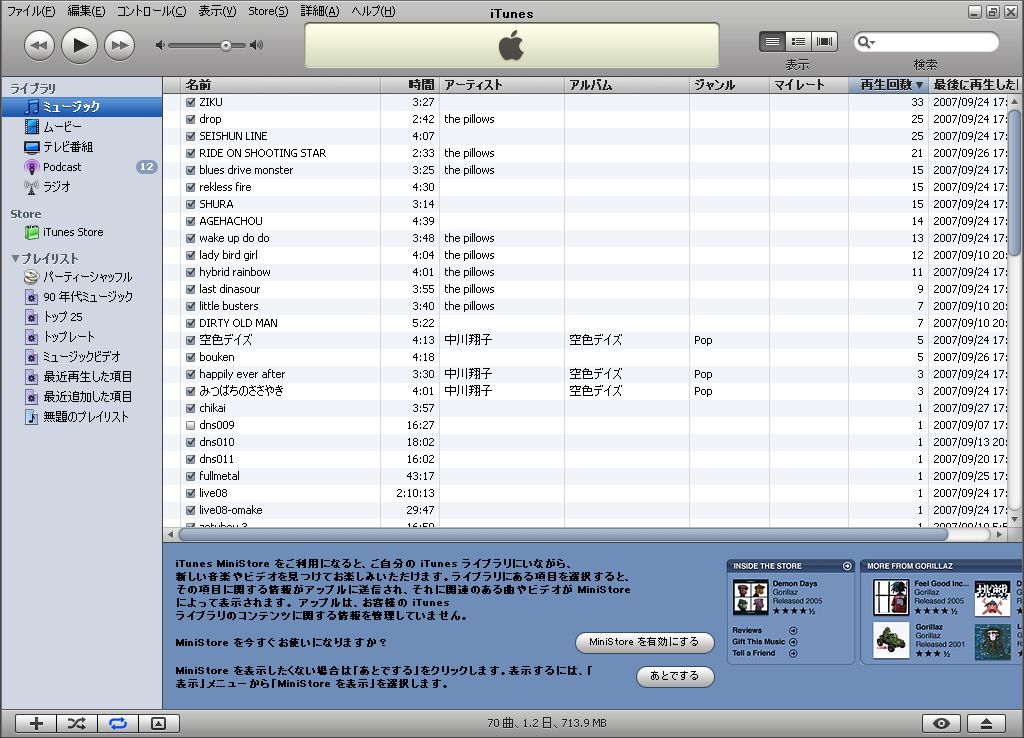Open the テレビ番組 library
This screenshot has height=738, width=1024.
click(82, 147)
